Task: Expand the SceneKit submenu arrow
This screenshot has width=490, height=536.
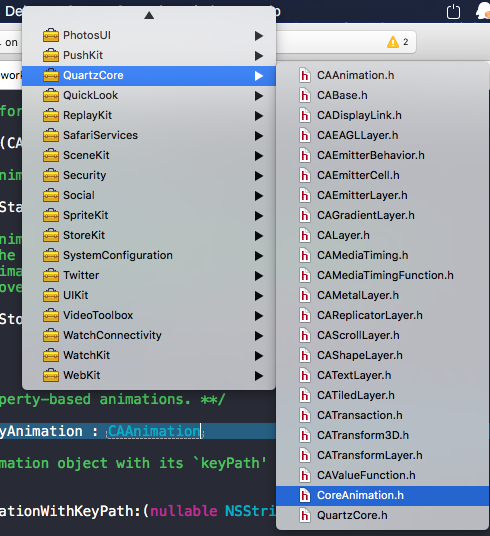Action: point(259,156)
